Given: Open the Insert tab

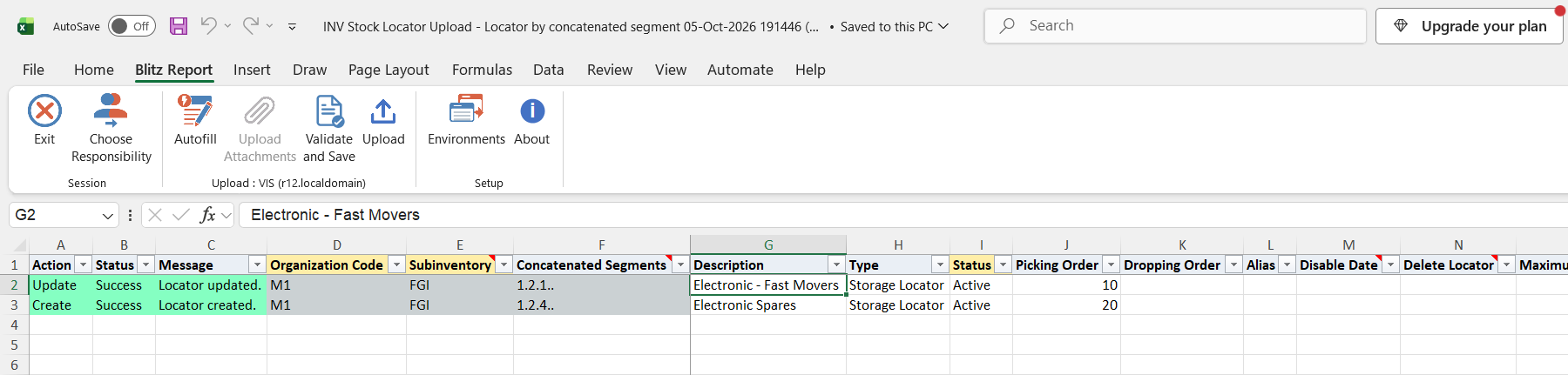Looking at the screenshot, I should point(252,70).
